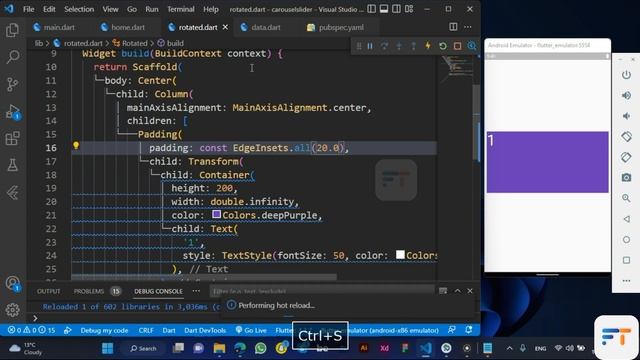This screenshot has width=640, height=360.
Task: Open the Run menu
Action: point(152,9)
